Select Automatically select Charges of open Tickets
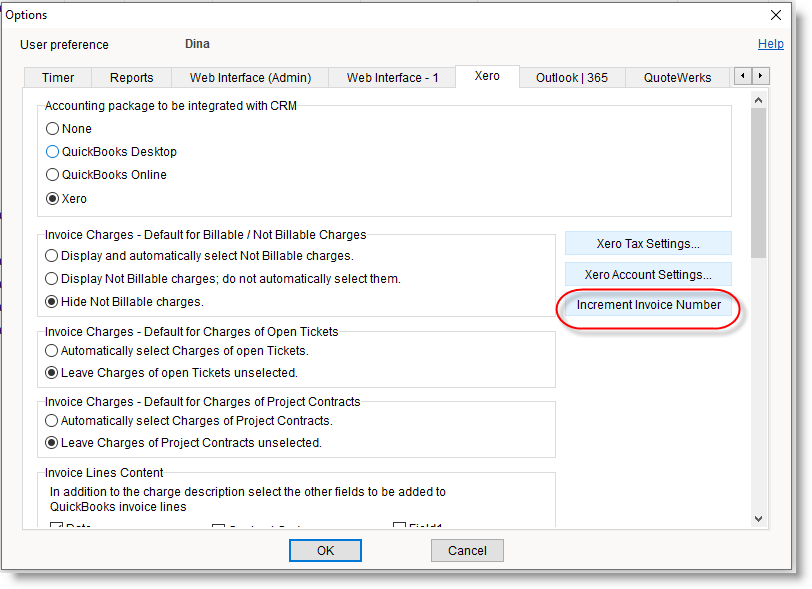Image resolution: width=812 pixels, height=589 pixels. tap(51, 350)
